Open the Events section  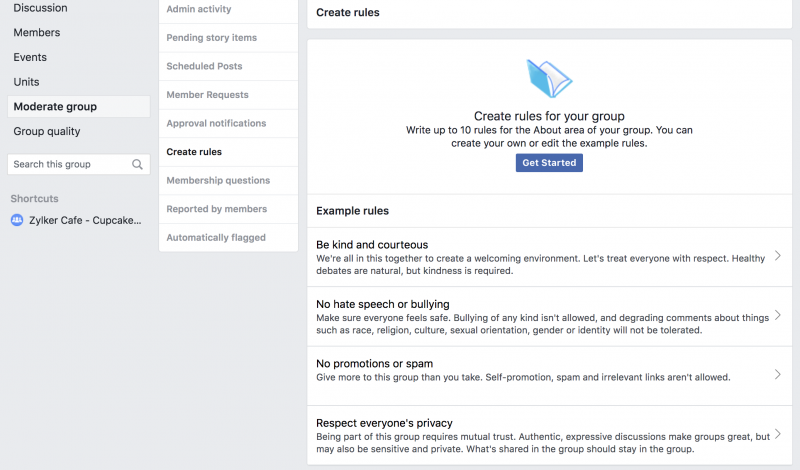30,57
